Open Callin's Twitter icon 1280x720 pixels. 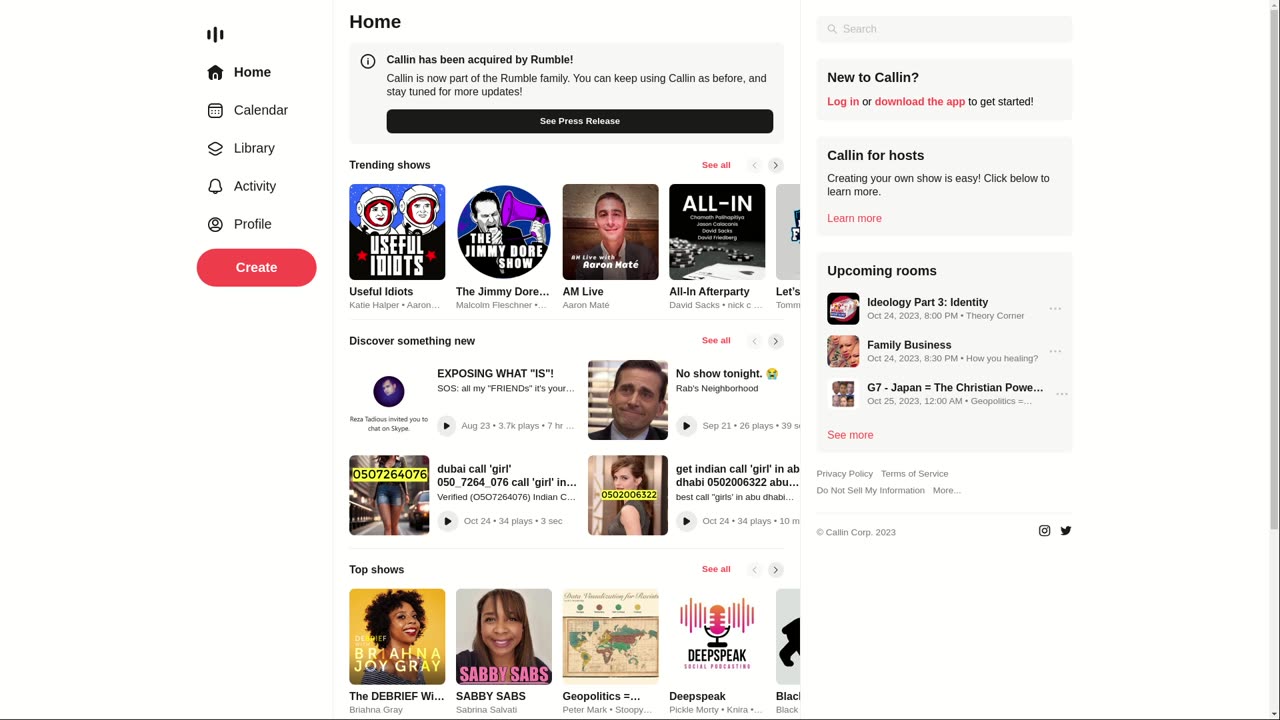coord(1066,531)
